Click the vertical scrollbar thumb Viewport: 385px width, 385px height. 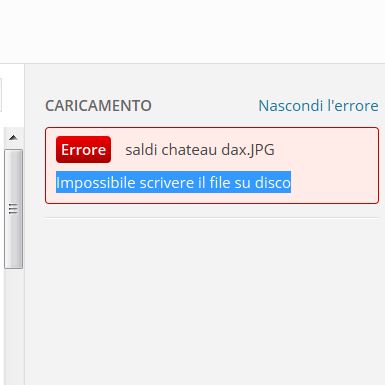click(x=13, y=209)
